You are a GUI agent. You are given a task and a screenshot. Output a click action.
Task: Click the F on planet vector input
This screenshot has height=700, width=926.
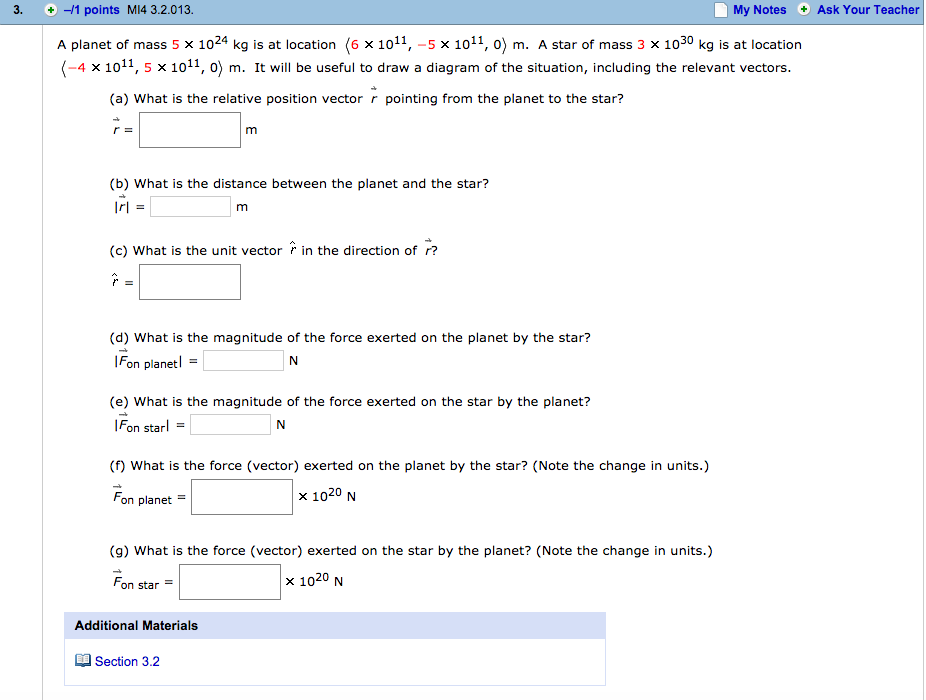click(242, 497)
